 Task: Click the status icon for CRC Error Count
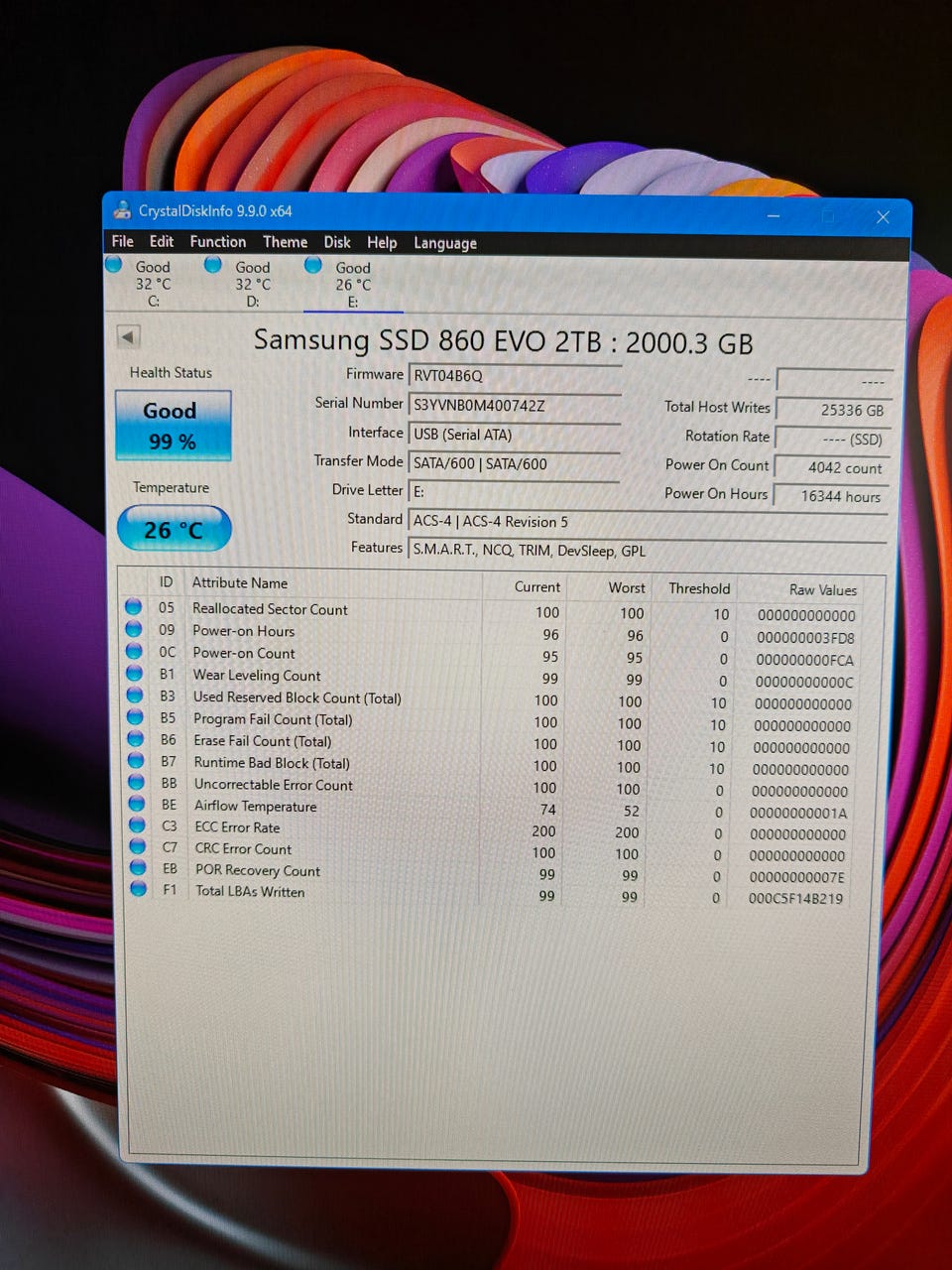[139, 846]
